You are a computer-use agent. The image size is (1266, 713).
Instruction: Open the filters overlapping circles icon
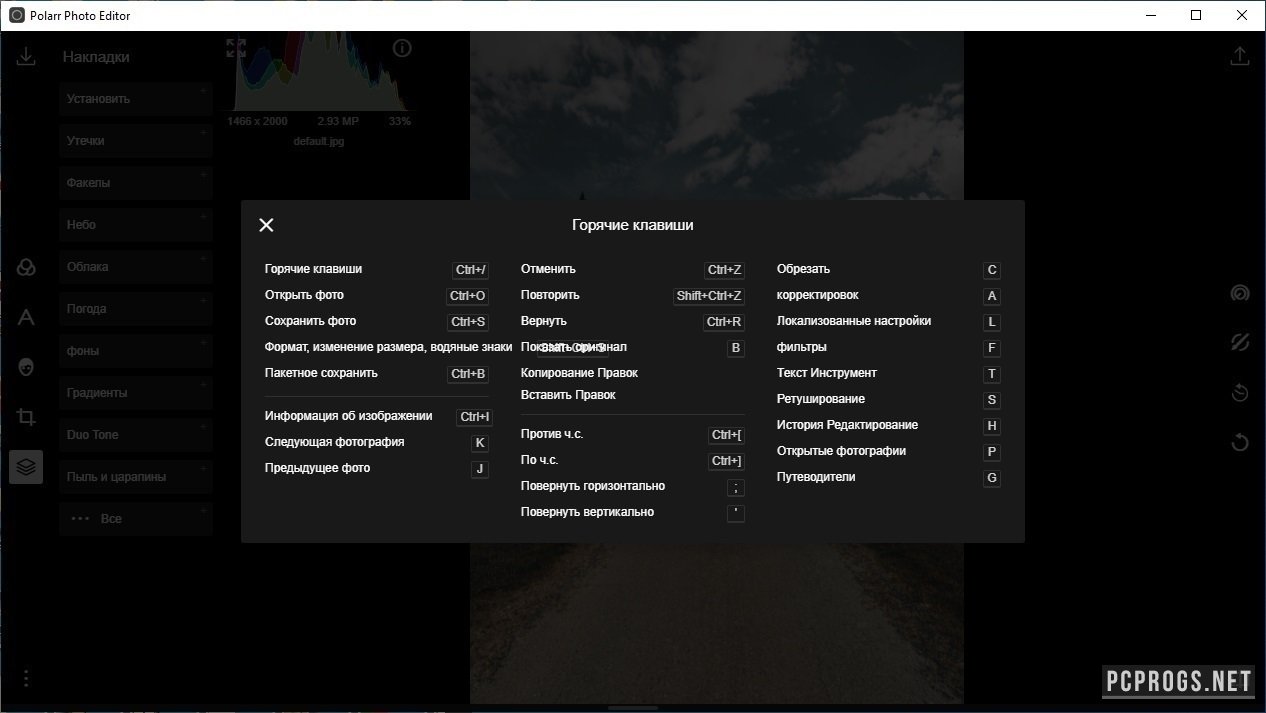click(26, 267)
